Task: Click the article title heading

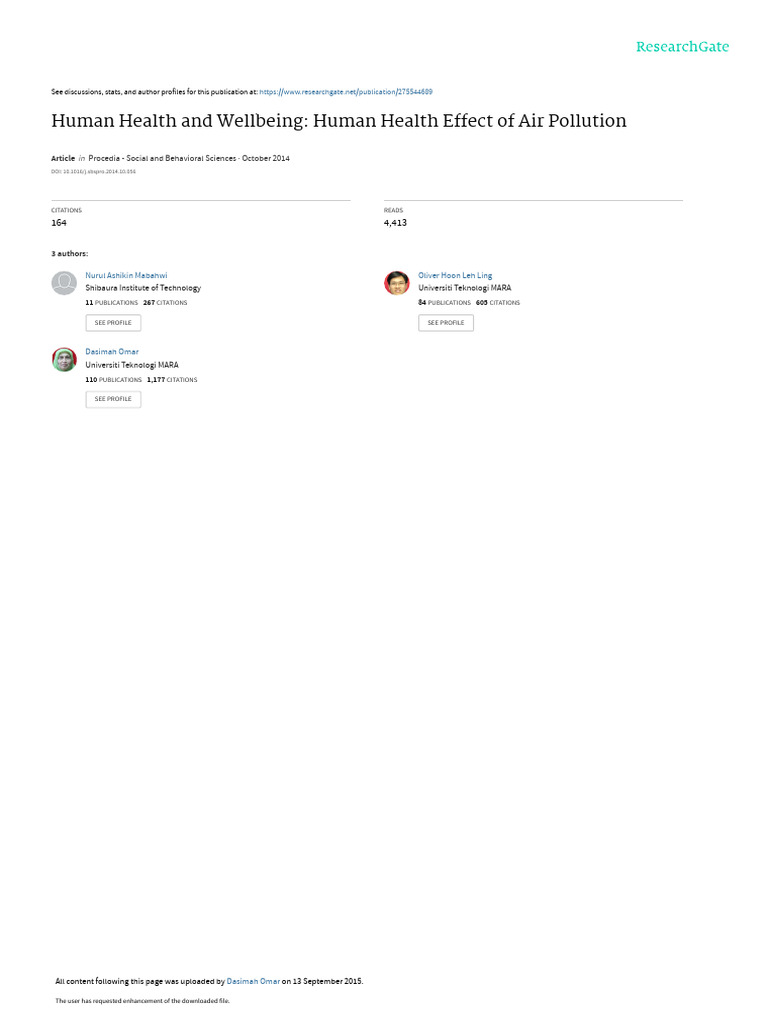Action: [339, 121]
